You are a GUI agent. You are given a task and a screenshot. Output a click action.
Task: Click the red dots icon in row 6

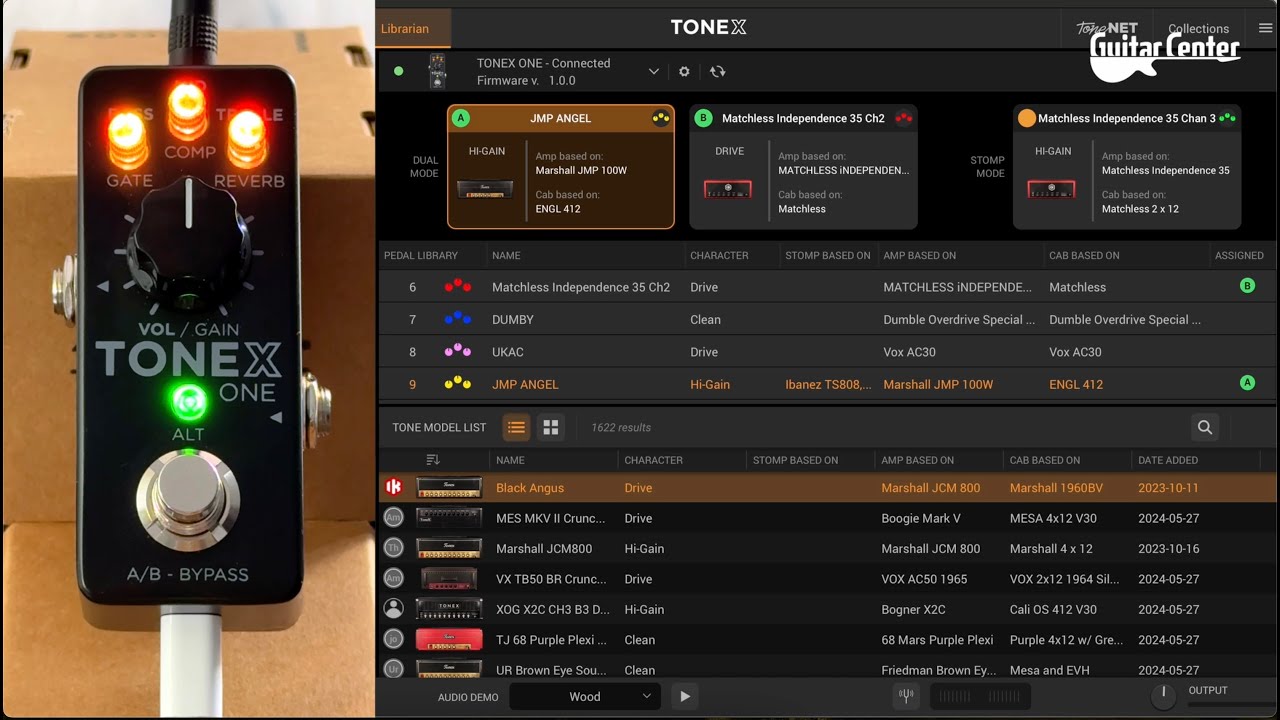(x=458, y=286)
